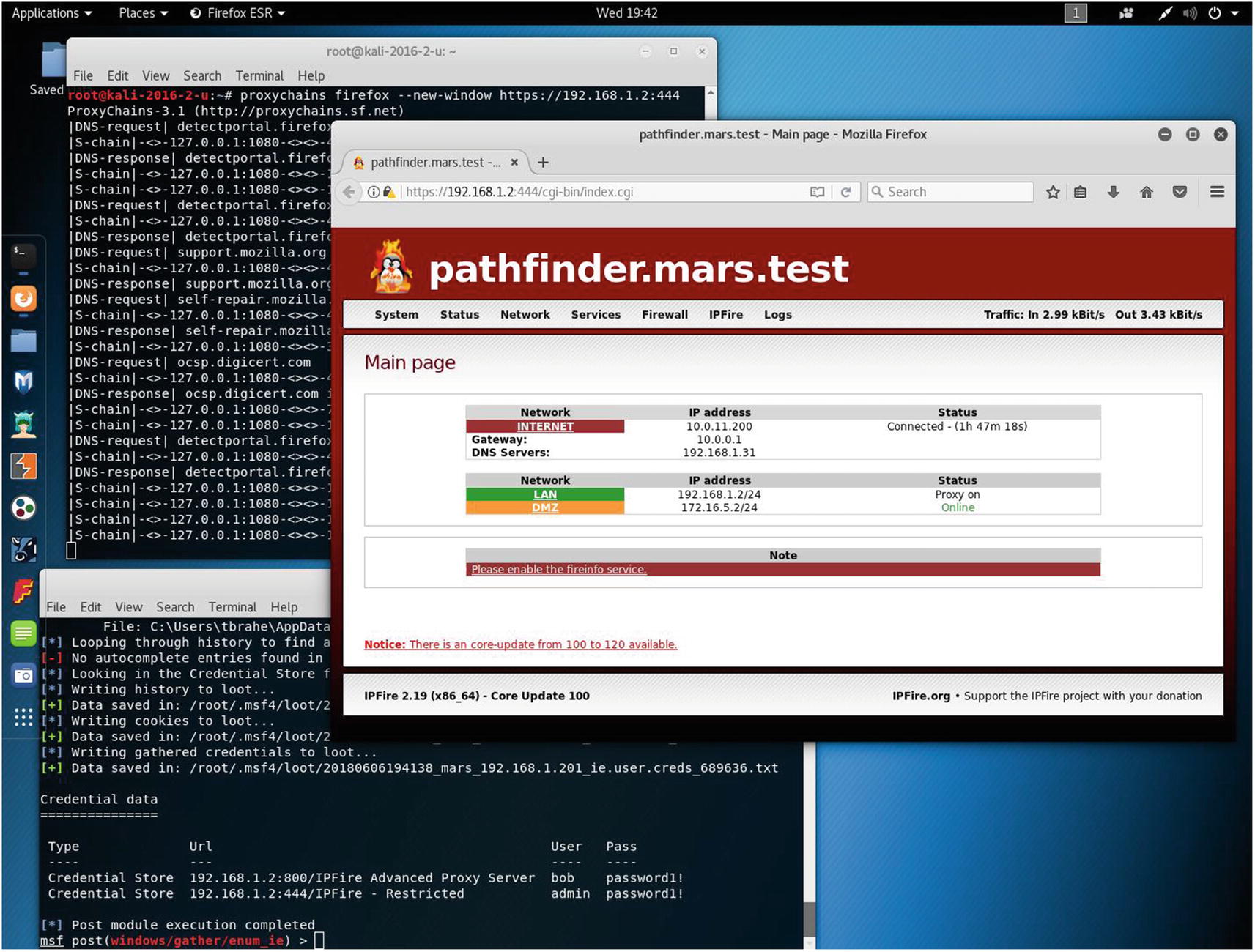
Task: Open the IPFire Services menu
Action: (x=596, y=315)
